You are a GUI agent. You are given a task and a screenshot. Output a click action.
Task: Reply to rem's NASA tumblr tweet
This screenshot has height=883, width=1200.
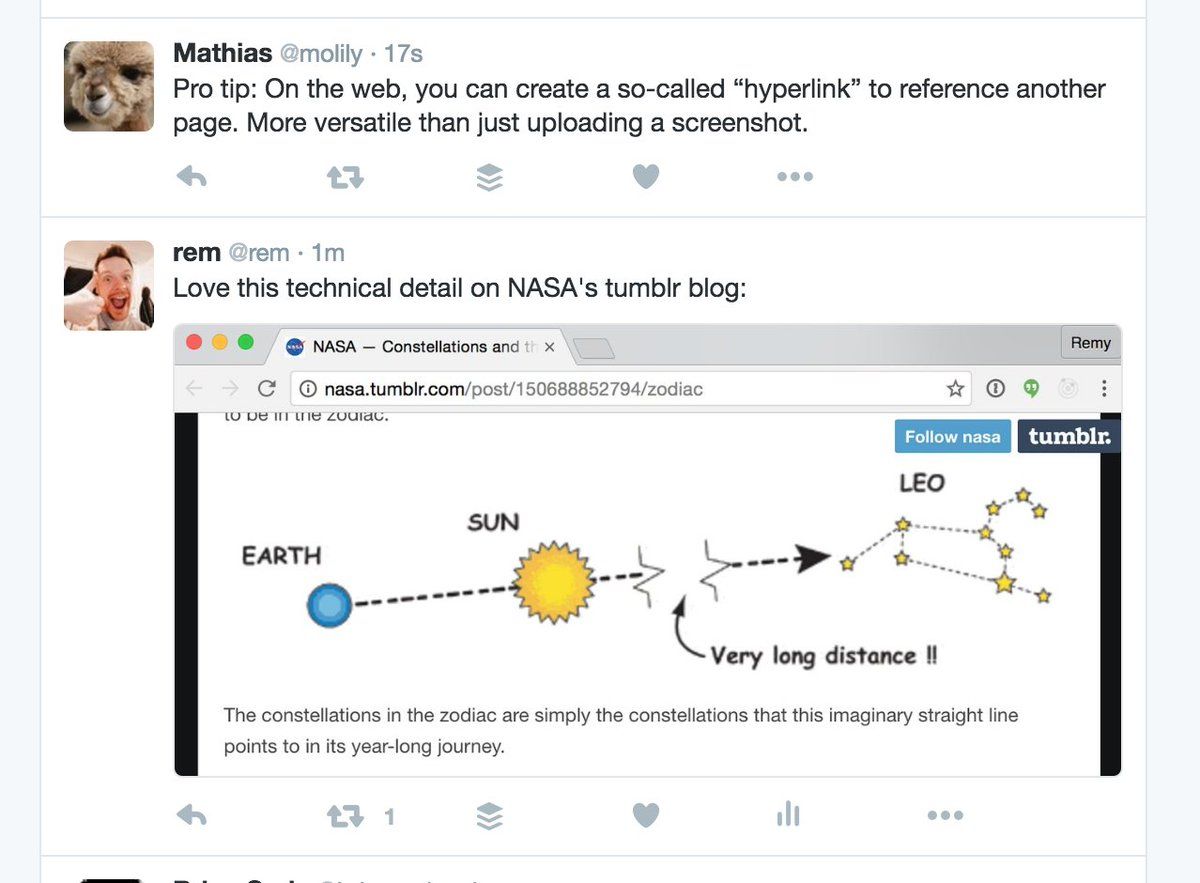[x=191, y=815]
